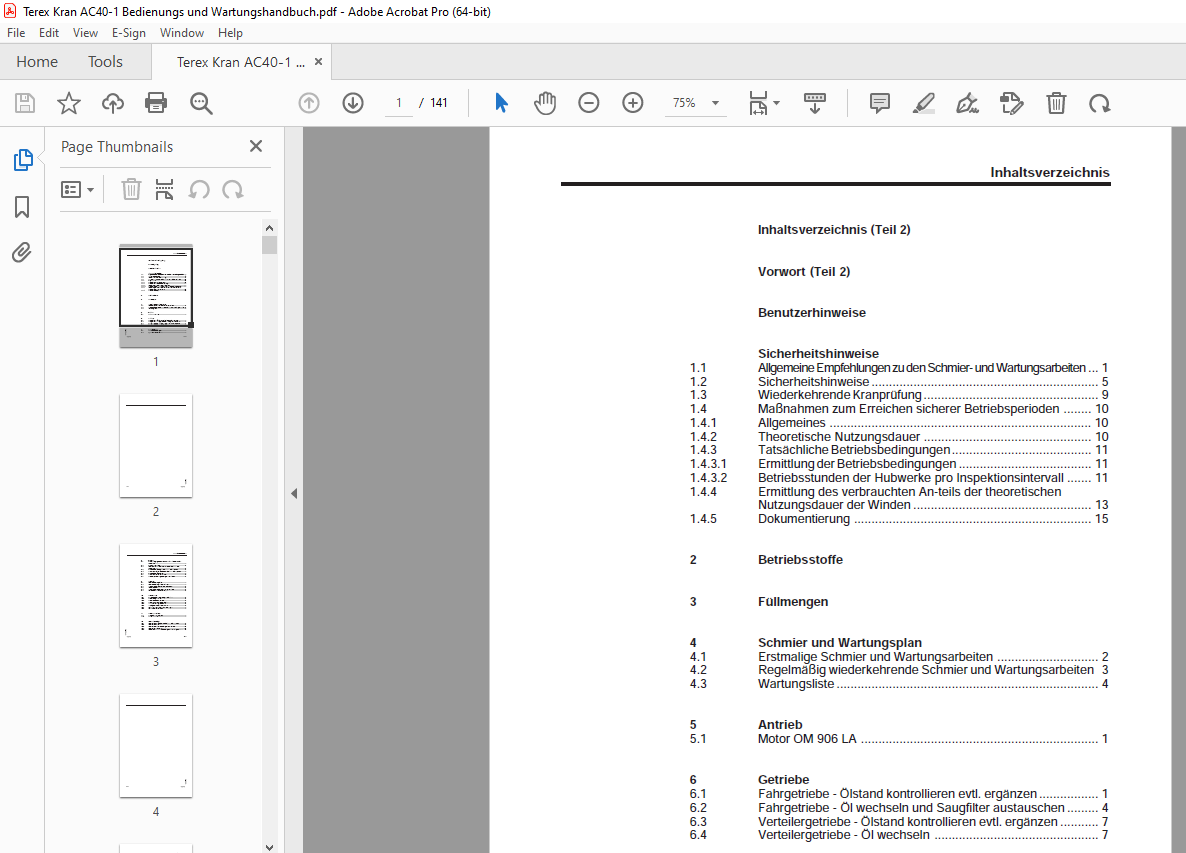Print the document using printer icon
This screenshot has width=1186, height=853.
[x=156, y=103]
